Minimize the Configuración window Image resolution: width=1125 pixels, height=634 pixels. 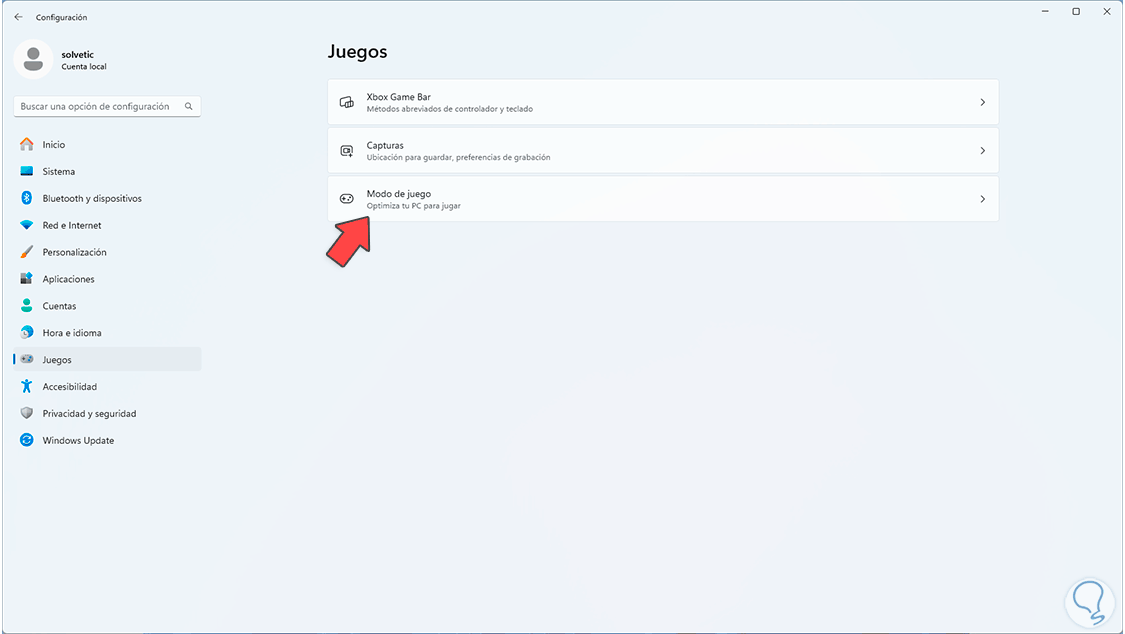pyautogui.click(x=1045, y=11)
